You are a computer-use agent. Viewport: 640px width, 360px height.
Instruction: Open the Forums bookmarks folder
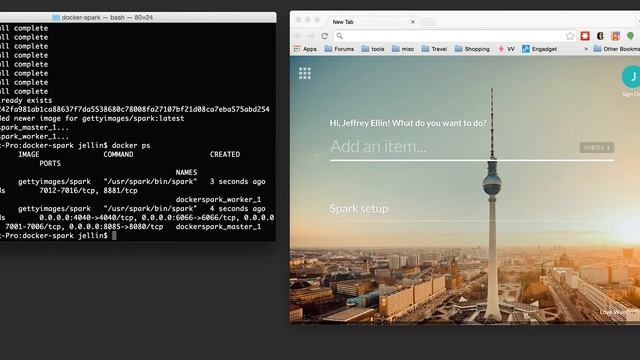point(339,49)
